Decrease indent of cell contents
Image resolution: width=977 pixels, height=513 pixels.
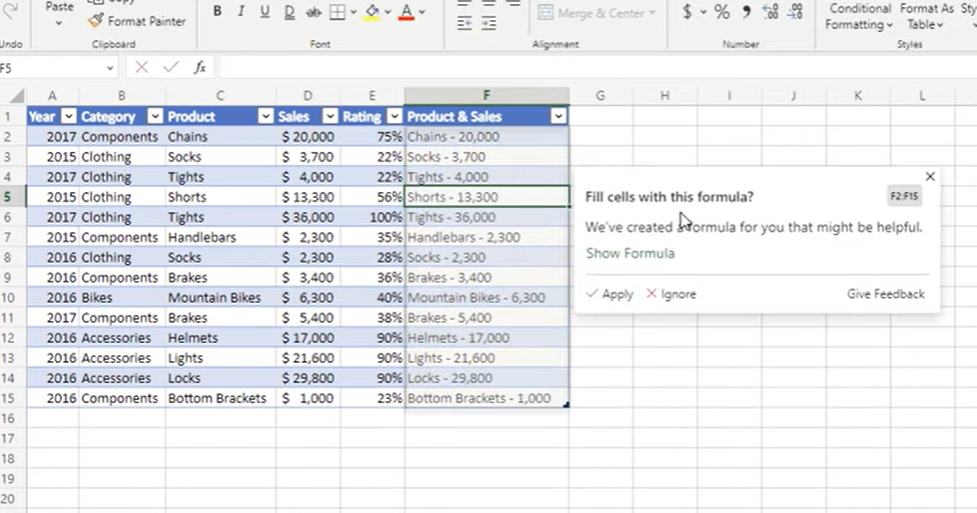coord(465,24)
